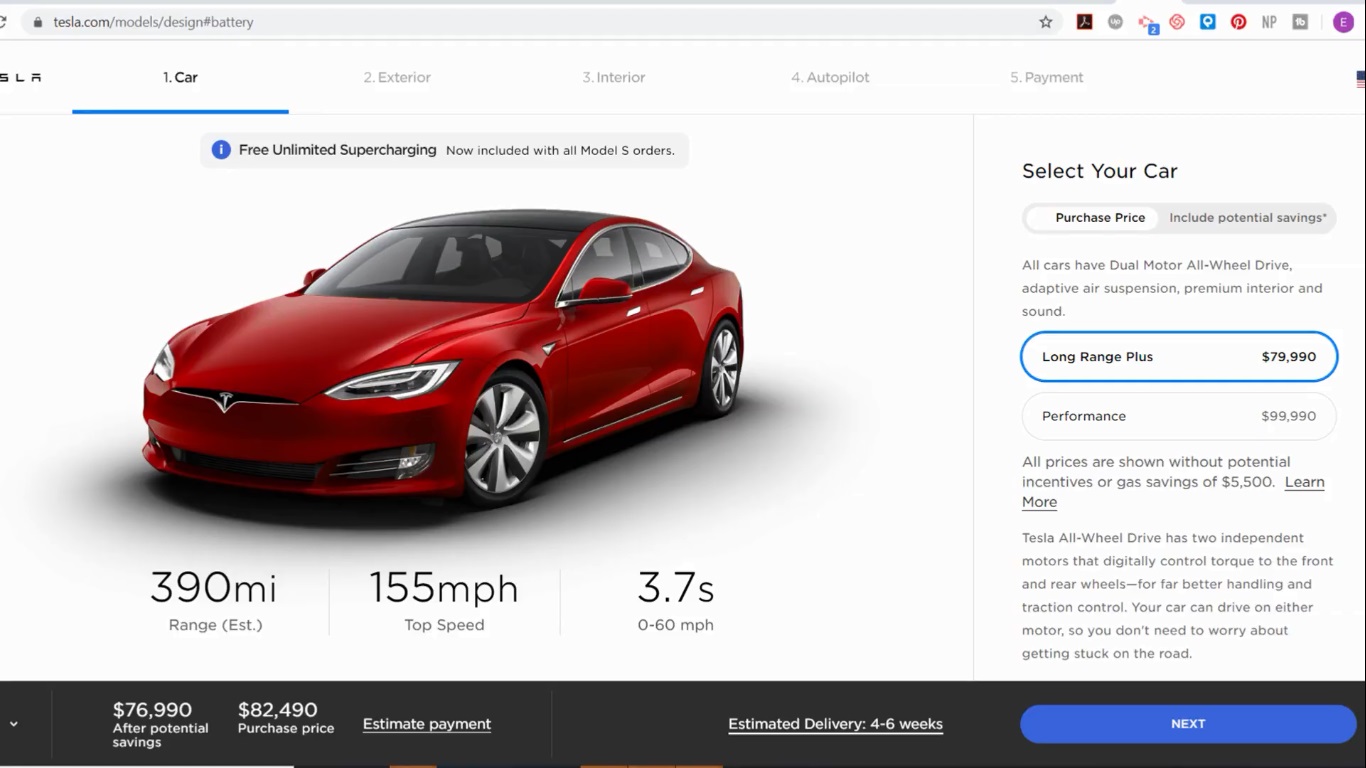View site security info via lock icon
This screenshot has height=768, width=1366.
pos(38,22)
